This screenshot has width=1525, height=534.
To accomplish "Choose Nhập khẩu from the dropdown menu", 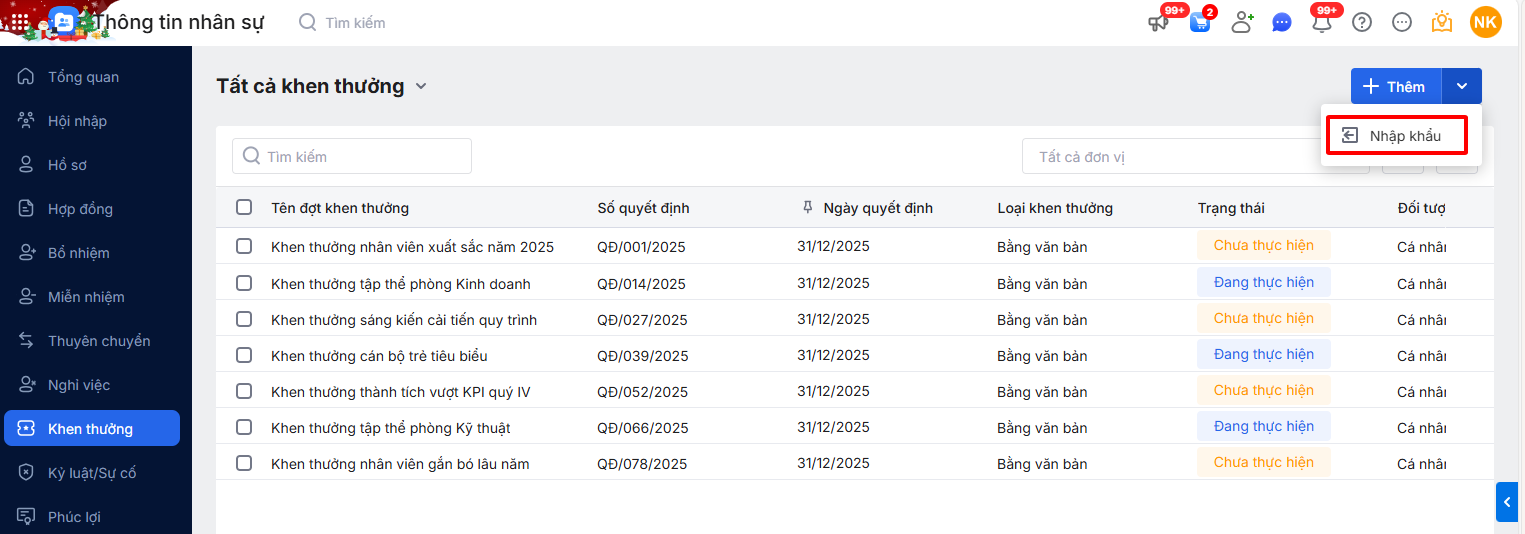I will [x=1396, y=136].
